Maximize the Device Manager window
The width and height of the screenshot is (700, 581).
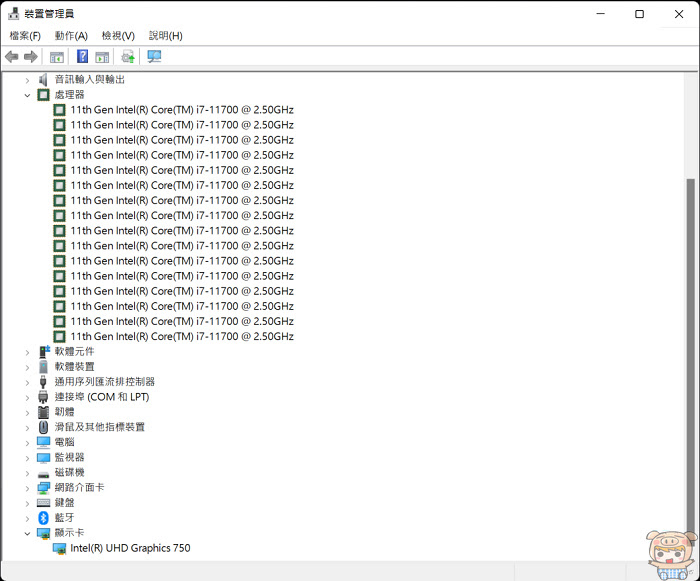pos(639,14)
